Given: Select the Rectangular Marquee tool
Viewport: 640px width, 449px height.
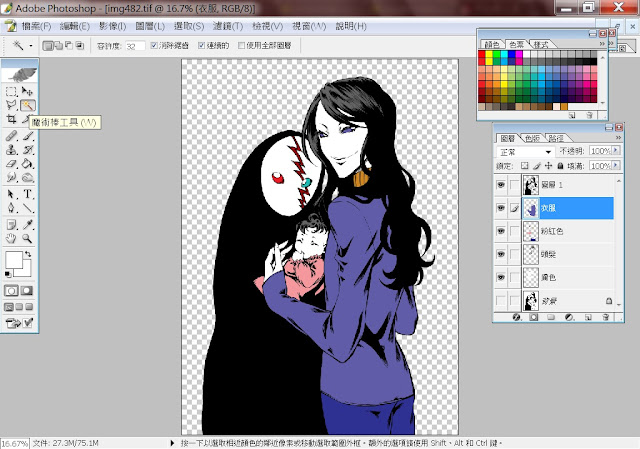Looking at the screenshot, I should point(11,91).
